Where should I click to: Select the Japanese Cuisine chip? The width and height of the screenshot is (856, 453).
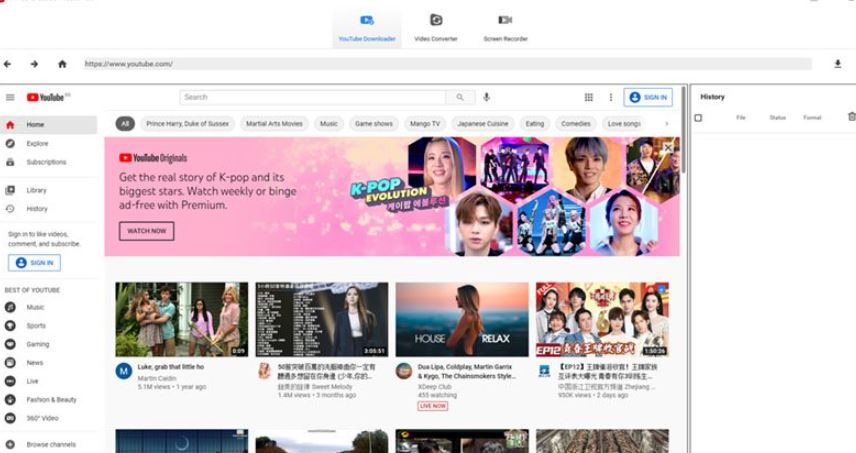click(x=483, y=124)
